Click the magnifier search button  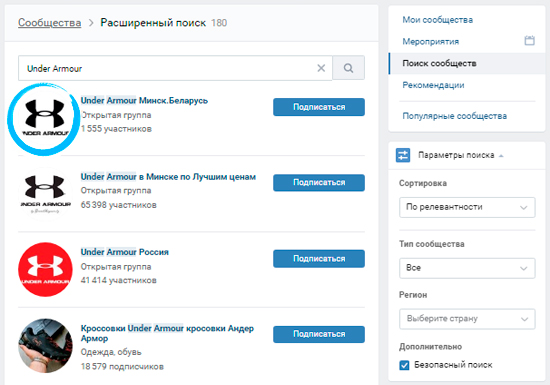(348, 68)
